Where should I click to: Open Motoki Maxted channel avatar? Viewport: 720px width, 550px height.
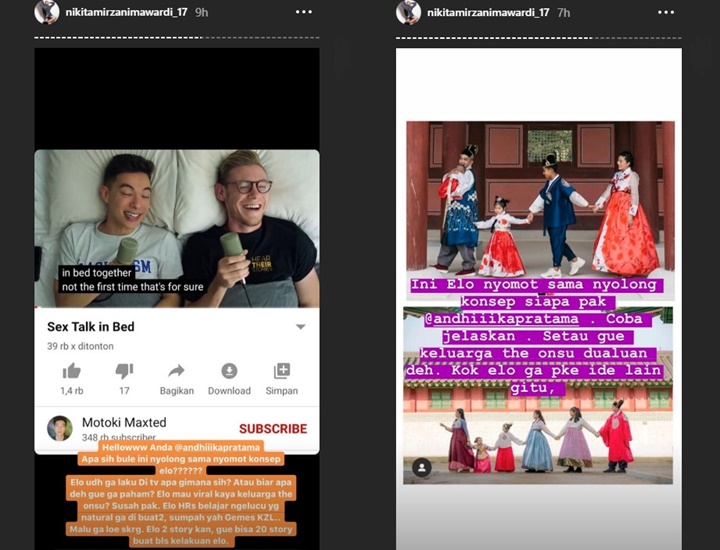60,428
